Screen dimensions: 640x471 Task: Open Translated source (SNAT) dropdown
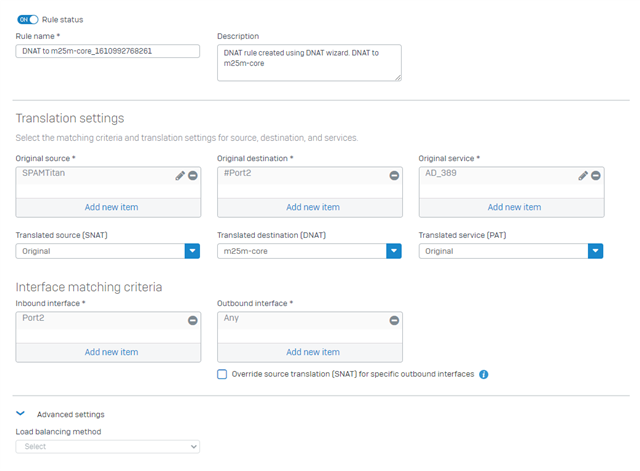[x=108, y=251]
